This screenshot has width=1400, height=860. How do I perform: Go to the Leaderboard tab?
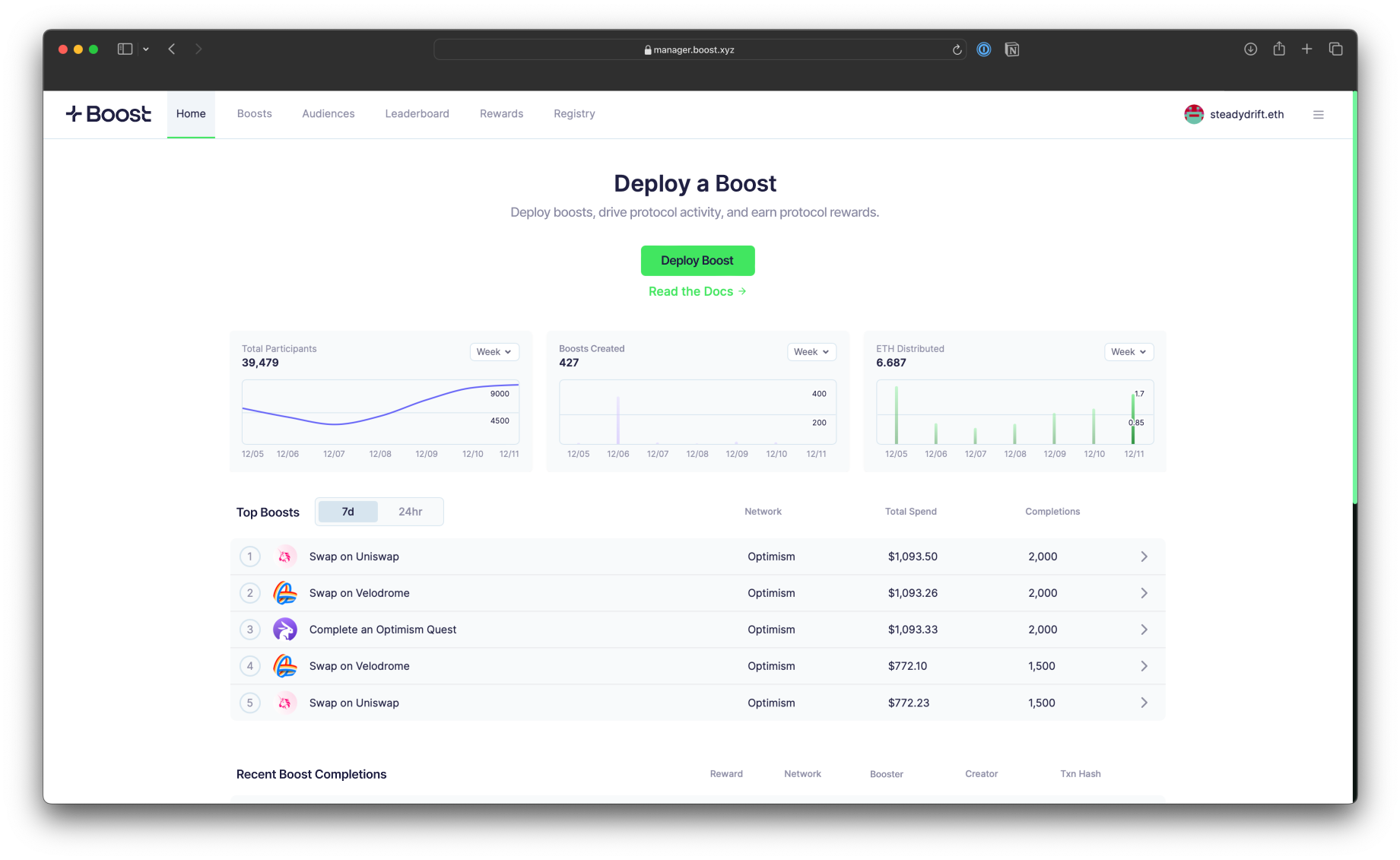click(417, 113)
